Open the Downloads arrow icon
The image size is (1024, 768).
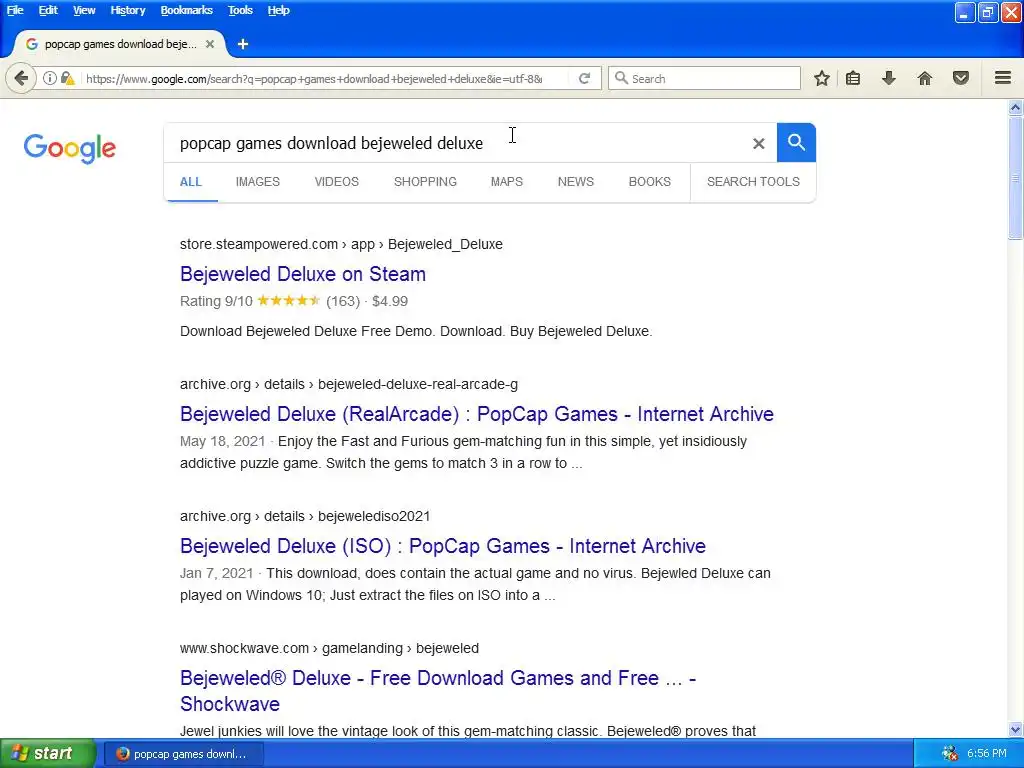(x=888, y=78)
